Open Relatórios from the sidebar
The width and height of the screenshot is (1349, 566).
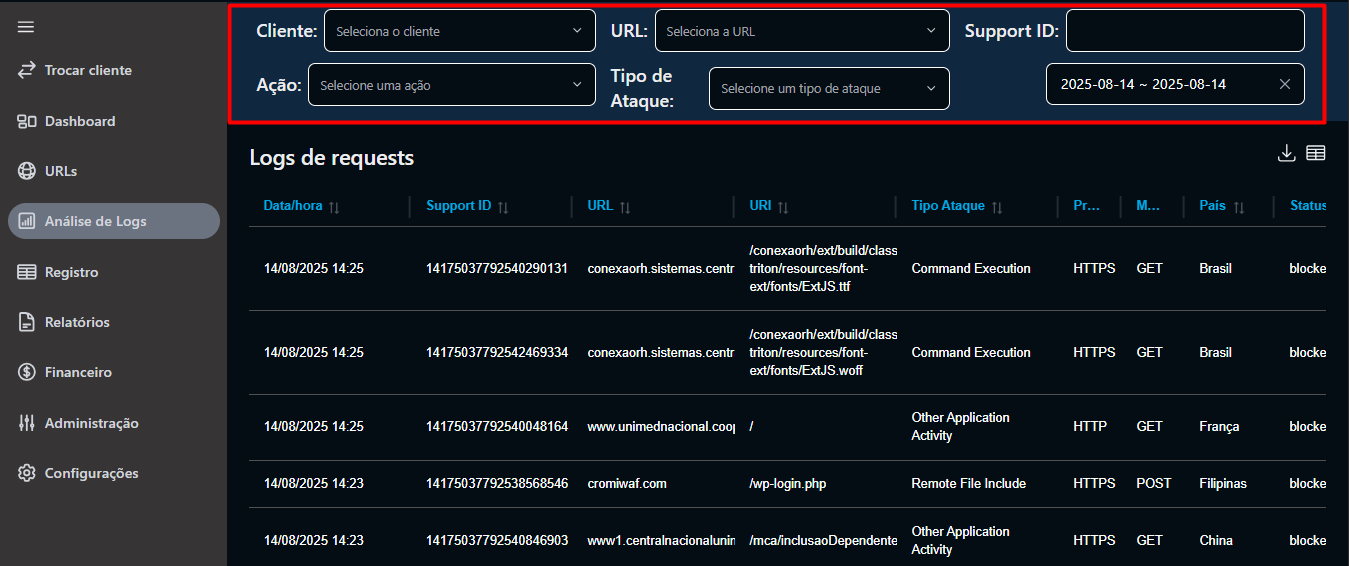tap(77, 322)
